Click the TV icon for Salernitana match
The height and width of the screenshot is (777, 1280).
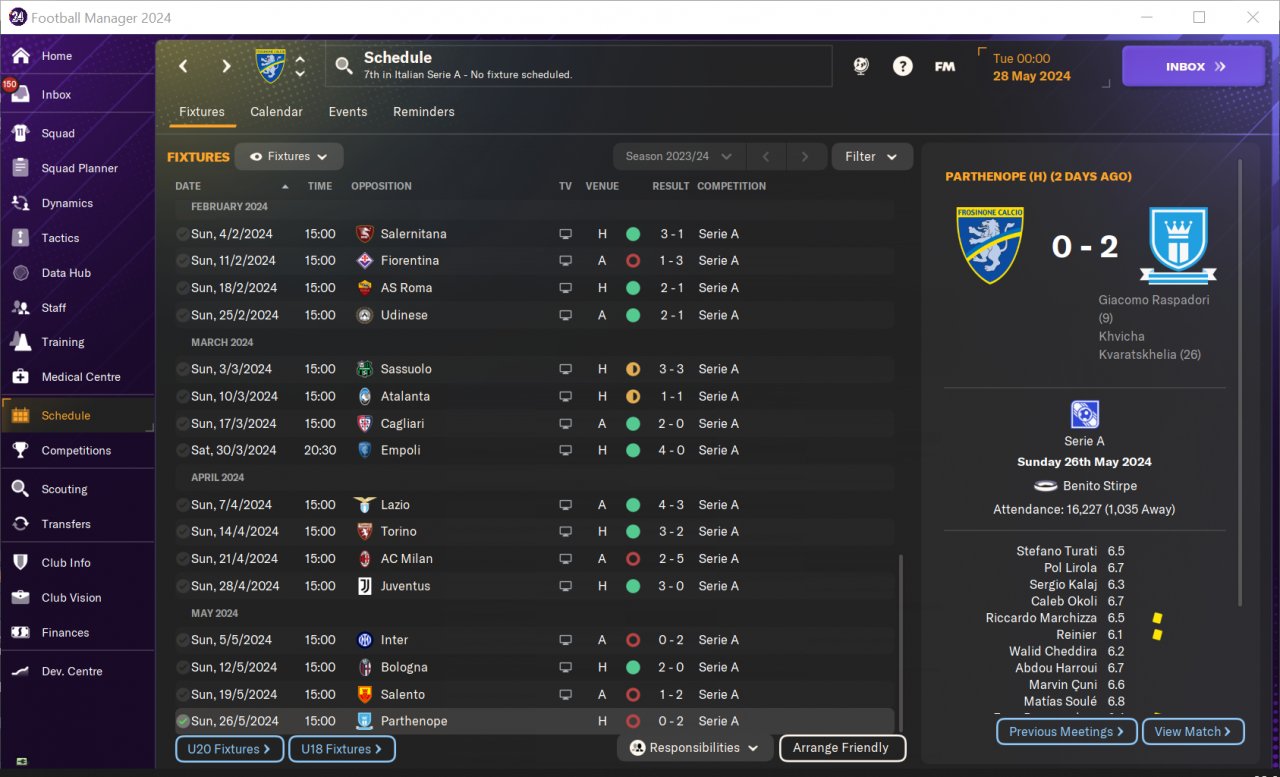565,234
